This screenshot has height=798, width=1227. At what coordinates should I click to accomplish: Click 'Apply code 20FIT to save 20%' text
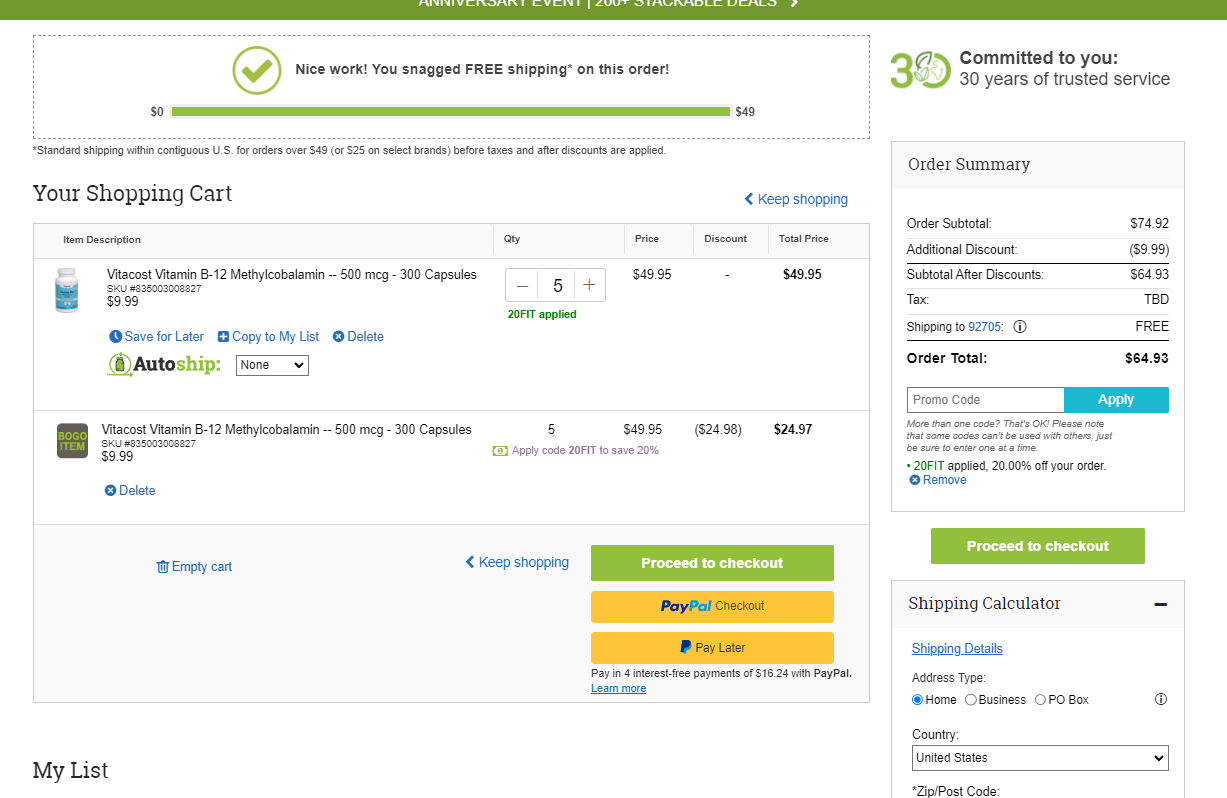[585, 451]
